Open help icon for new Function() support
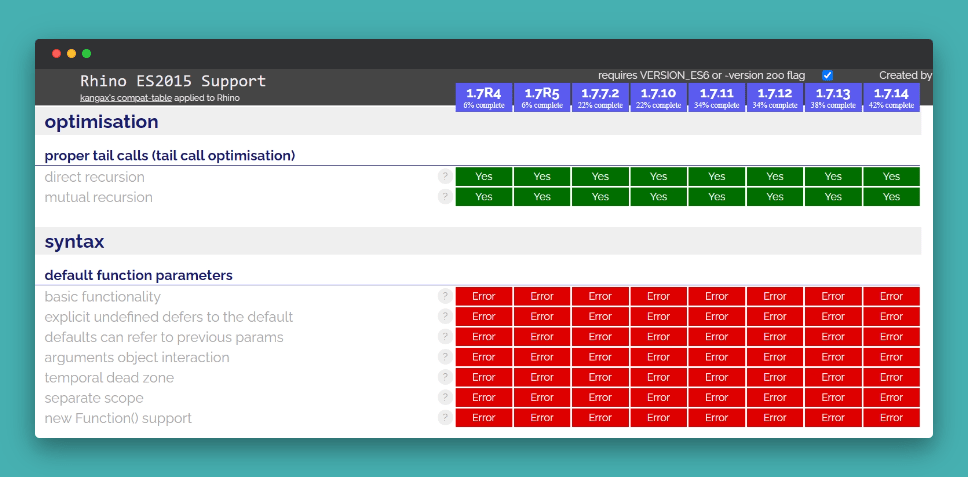This screenshot has height=477, width=968. point(444,417)
